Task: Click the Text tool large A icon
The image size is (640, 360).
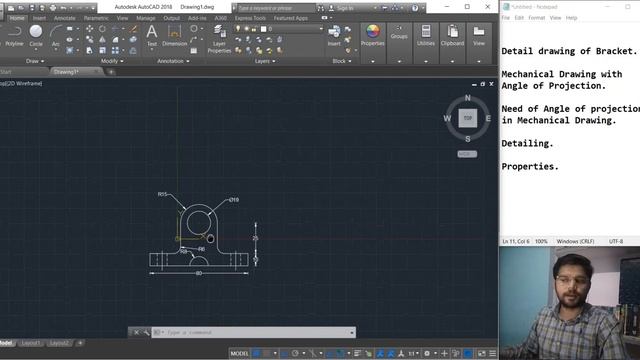Action: 151,32
